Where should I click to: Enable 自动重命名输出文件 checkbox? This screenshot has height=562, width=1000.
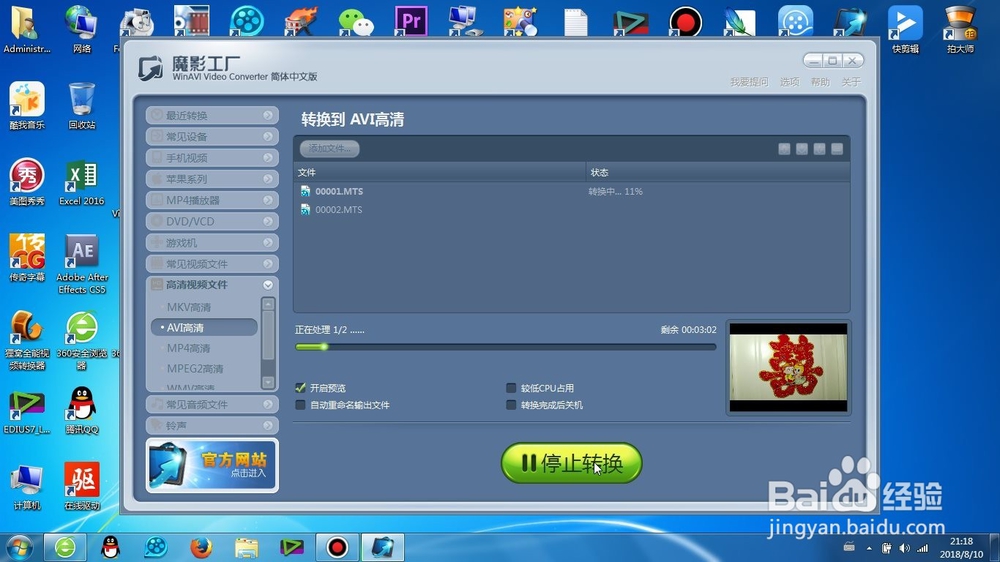300,404
